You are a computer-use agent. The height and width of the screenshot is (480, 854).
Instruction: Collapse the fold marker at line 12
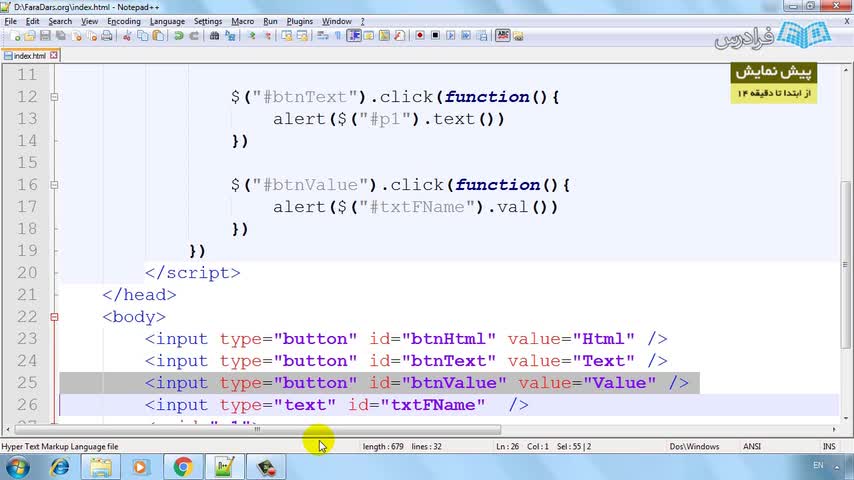click(x=54, y=97)
